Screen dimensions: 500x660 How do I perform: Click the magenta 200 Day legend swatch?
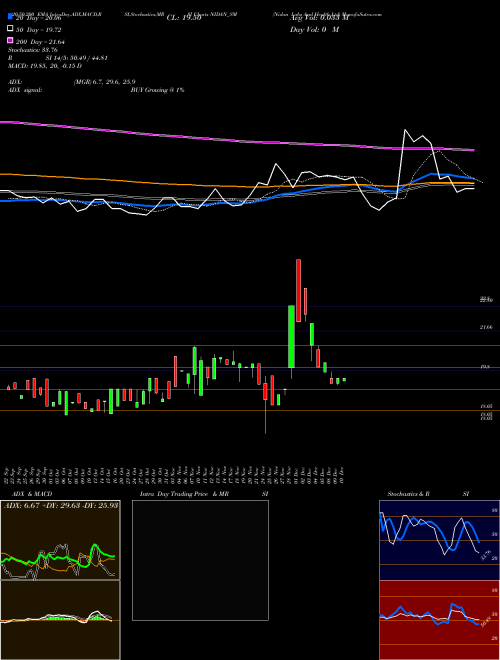(x=11, y=41)
